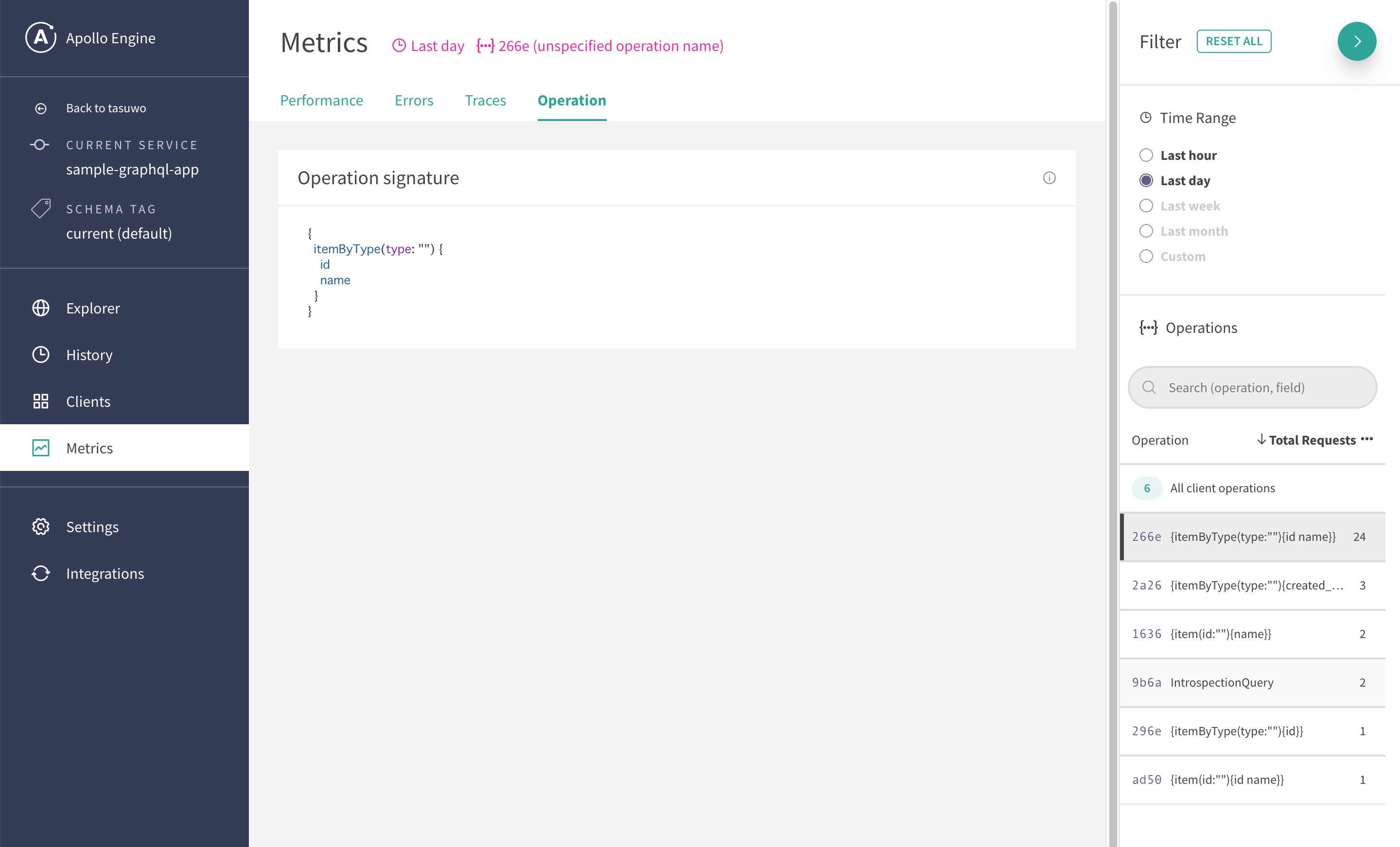Open Settings via its gear icon
The image size is (1400, 847).
click(x=40, y=527)
